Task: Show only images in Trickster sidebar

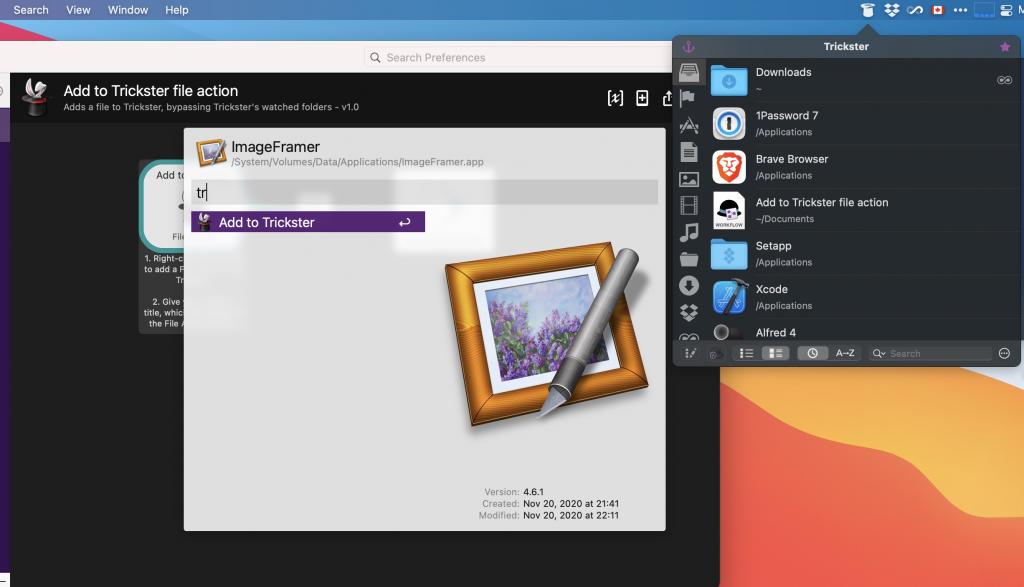Action: coord(688,179)
